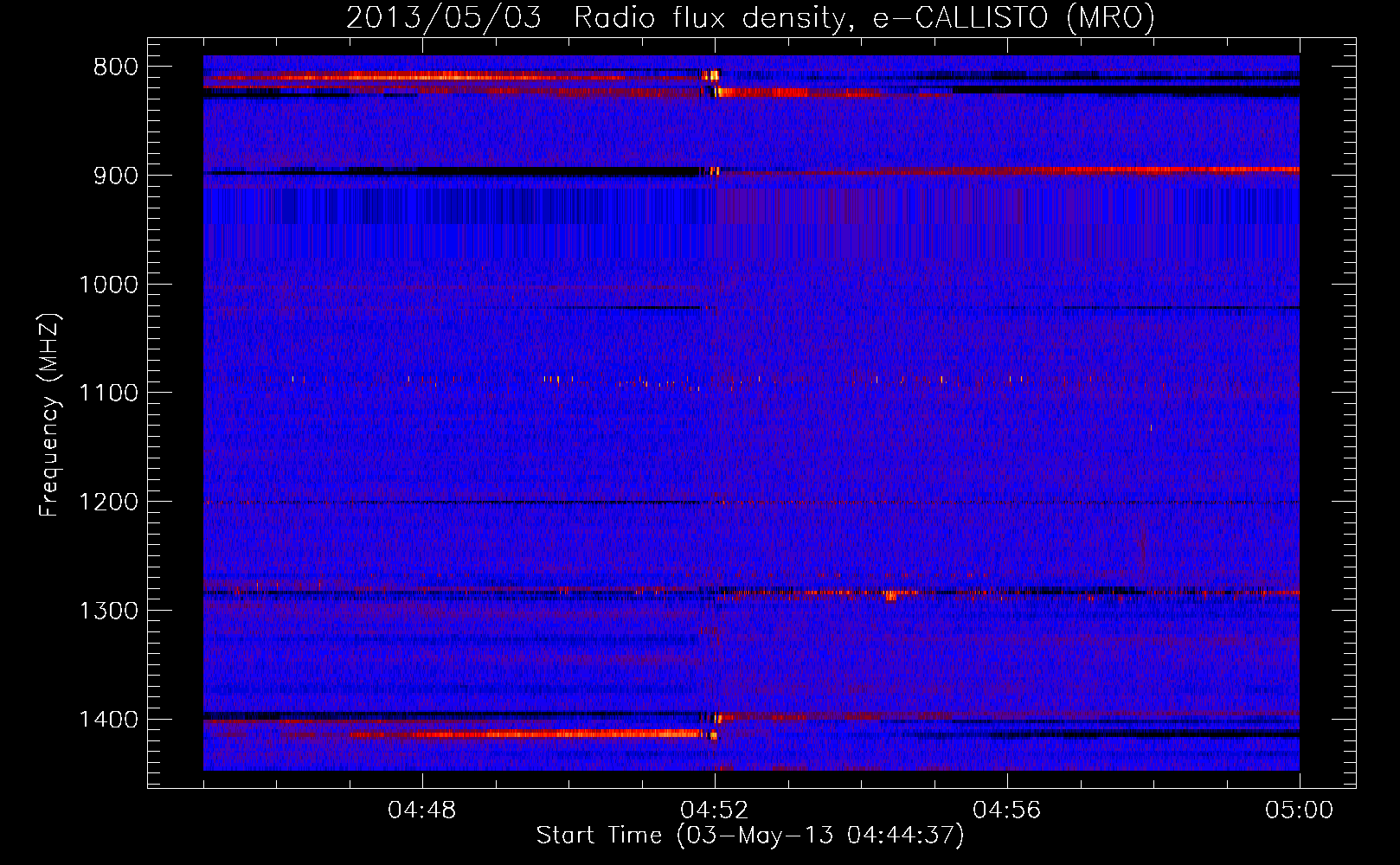1400x865 pixels.
Task: Click the 05:00 time axis label
Action: [1300, 811]
